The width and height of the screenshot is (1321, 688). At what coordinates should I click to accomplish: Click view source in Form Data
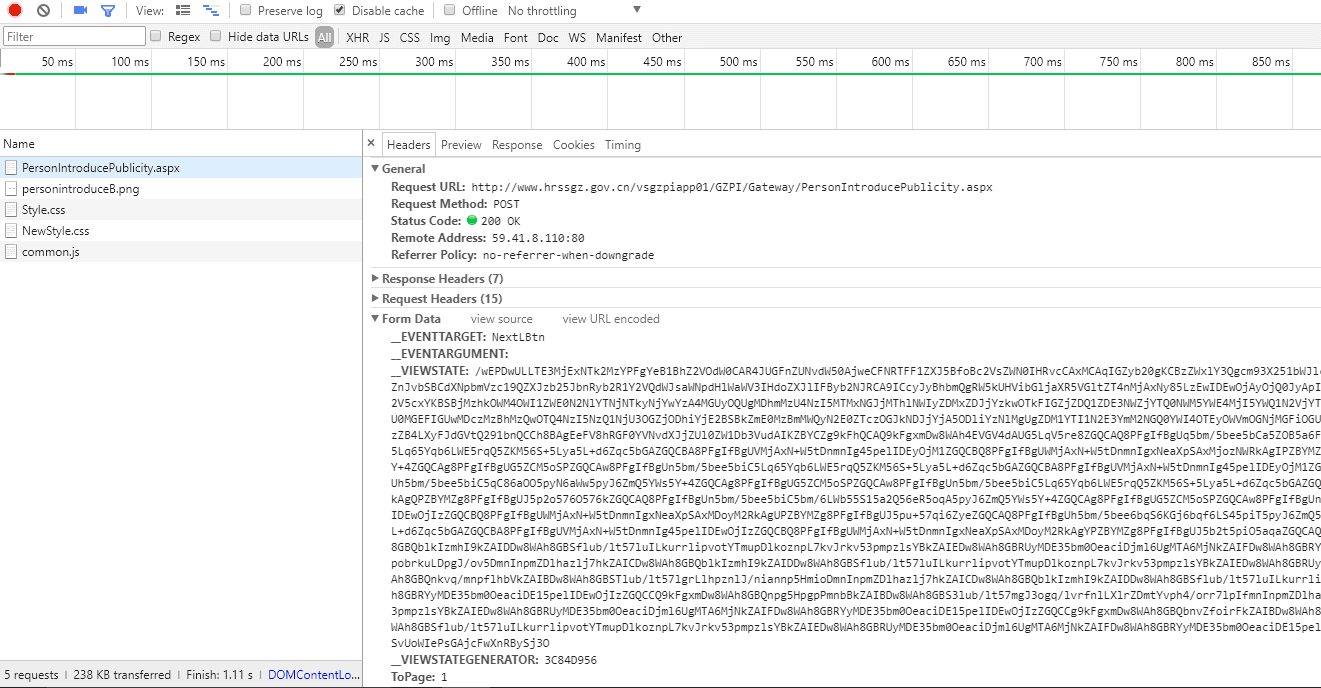501,319
